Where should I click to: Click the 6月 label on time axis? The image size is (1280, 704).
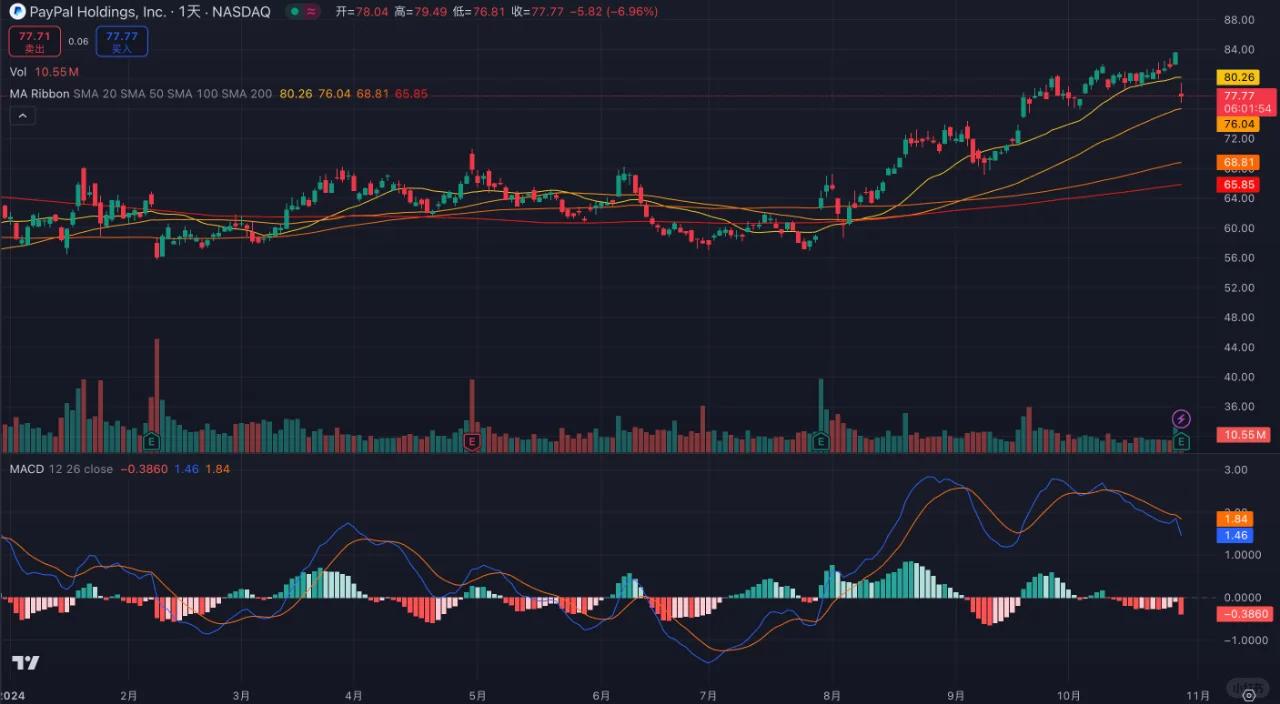[x=601, y=694]
